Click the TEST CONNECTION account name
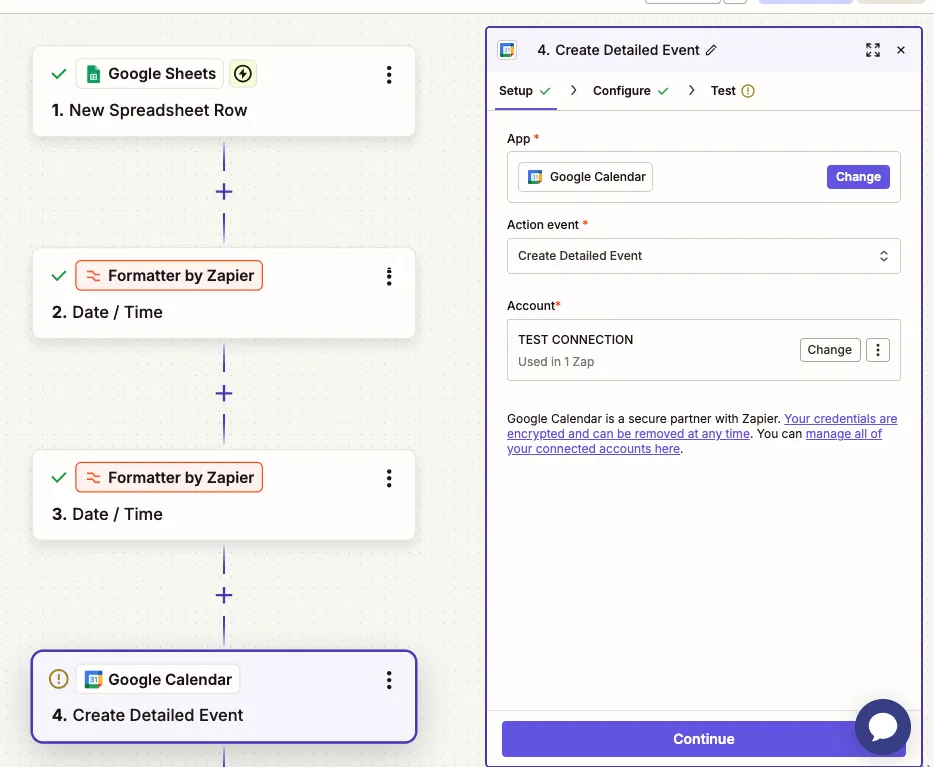 575,340
